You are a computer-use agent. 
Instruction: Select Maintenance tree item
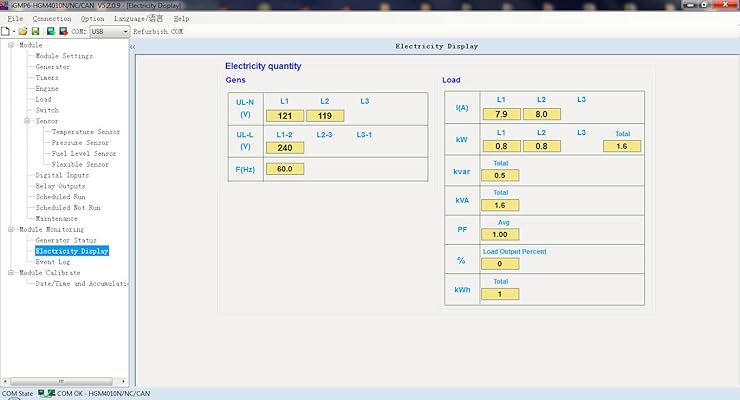56,219
